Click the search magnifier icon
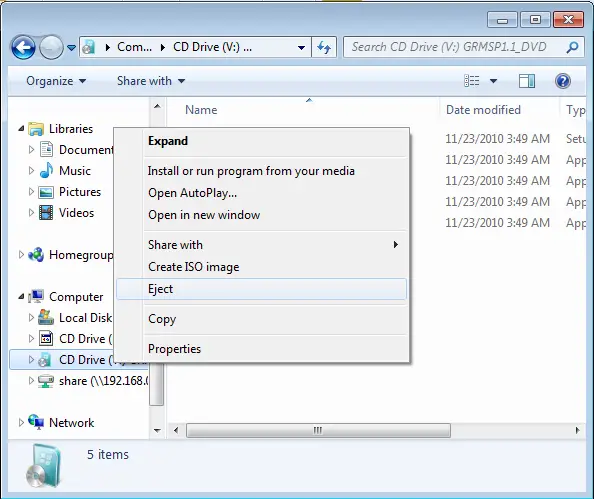594x499 pixels. click(572, 47)
